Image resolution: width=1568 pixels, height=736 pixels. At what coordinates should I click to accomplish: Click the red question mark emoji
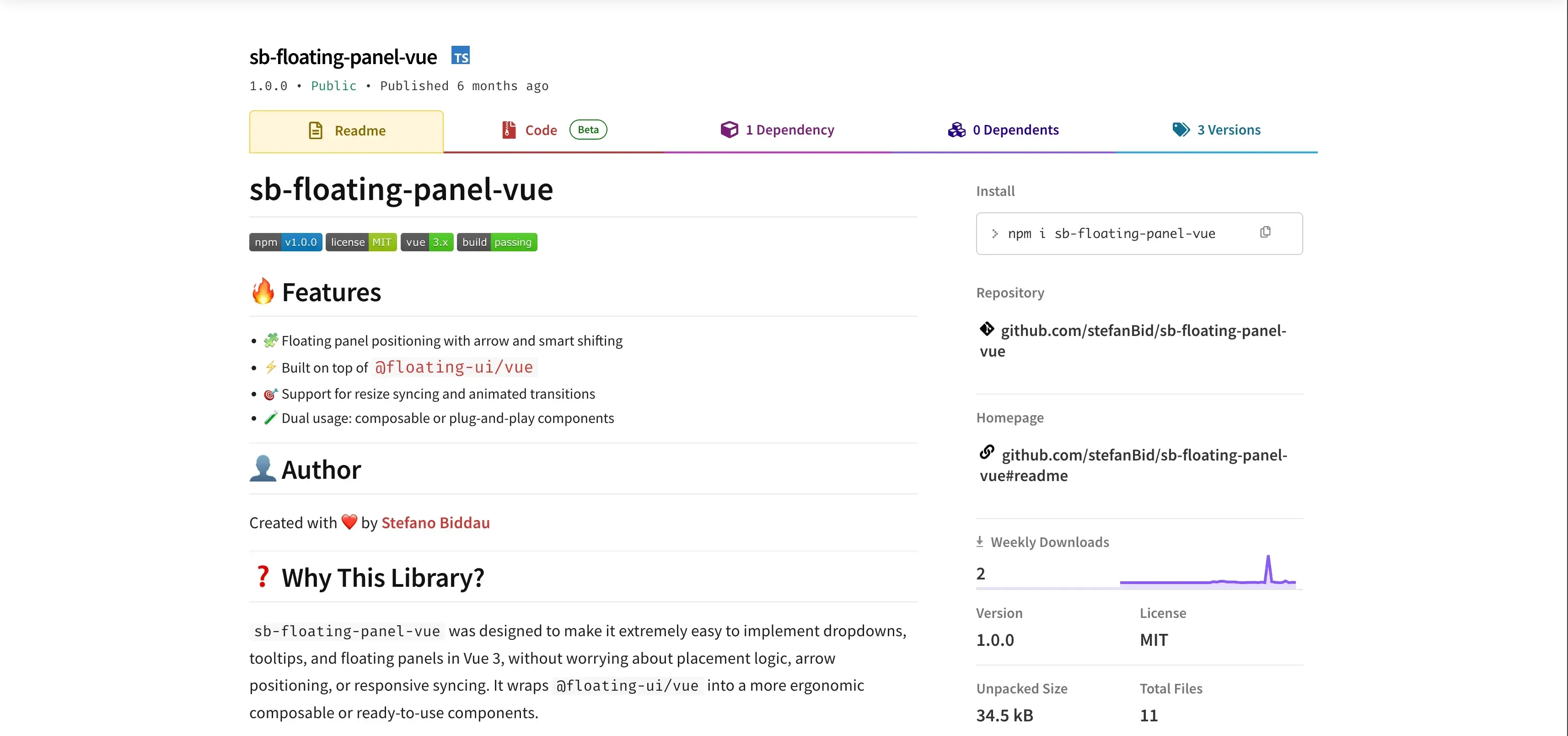tap(263, 576)
